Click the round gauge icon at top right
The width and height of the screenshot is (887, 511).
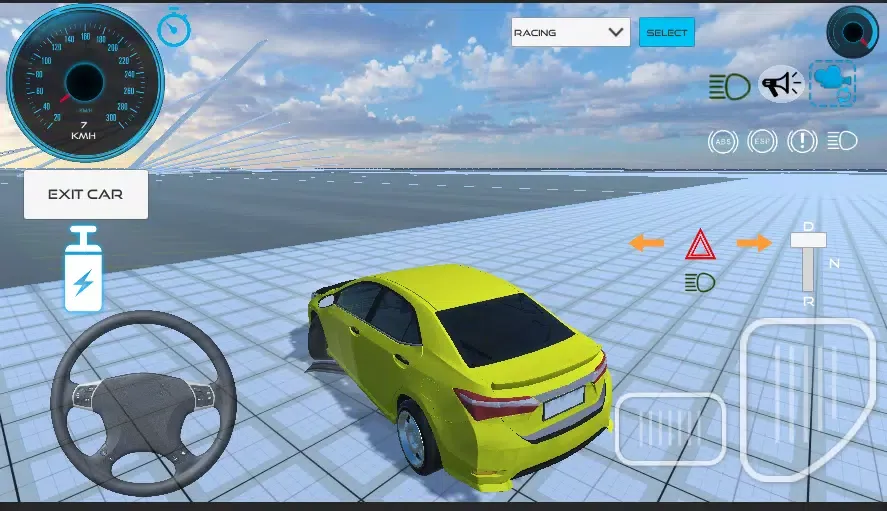click(852, 32)
